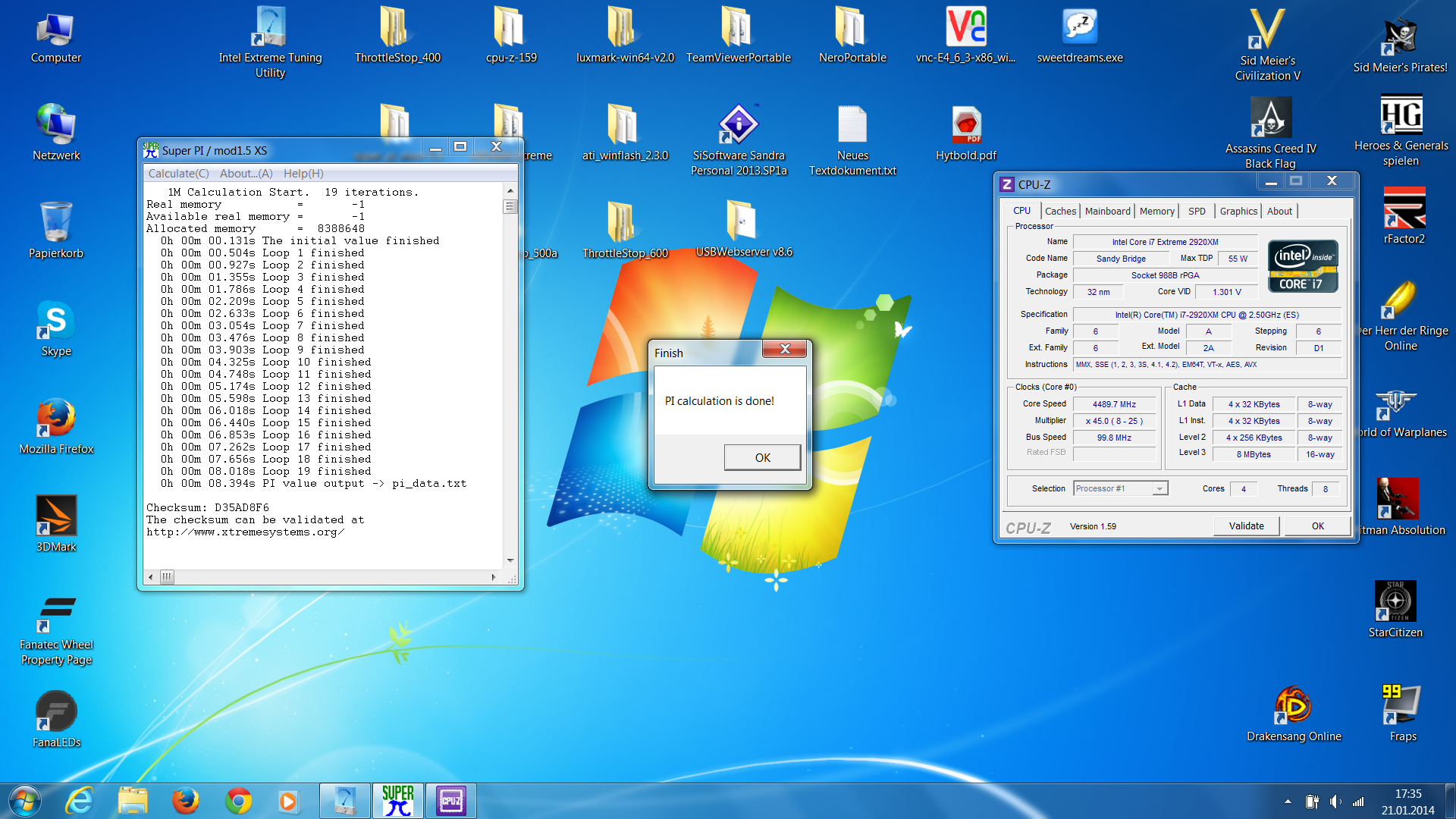Expand the Processor #1 selection dropdown
The width and height of the screenshot is (1456, 819).
click(1159, 489)
